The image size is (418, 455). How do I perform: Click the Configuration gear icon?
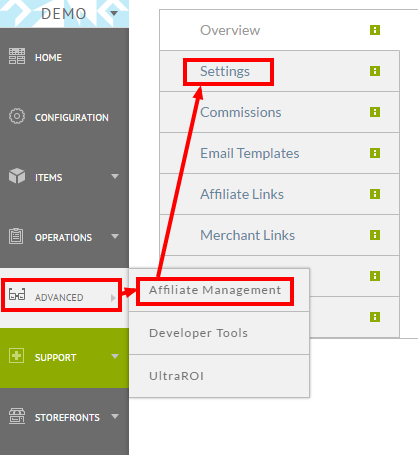click(17, 116)
